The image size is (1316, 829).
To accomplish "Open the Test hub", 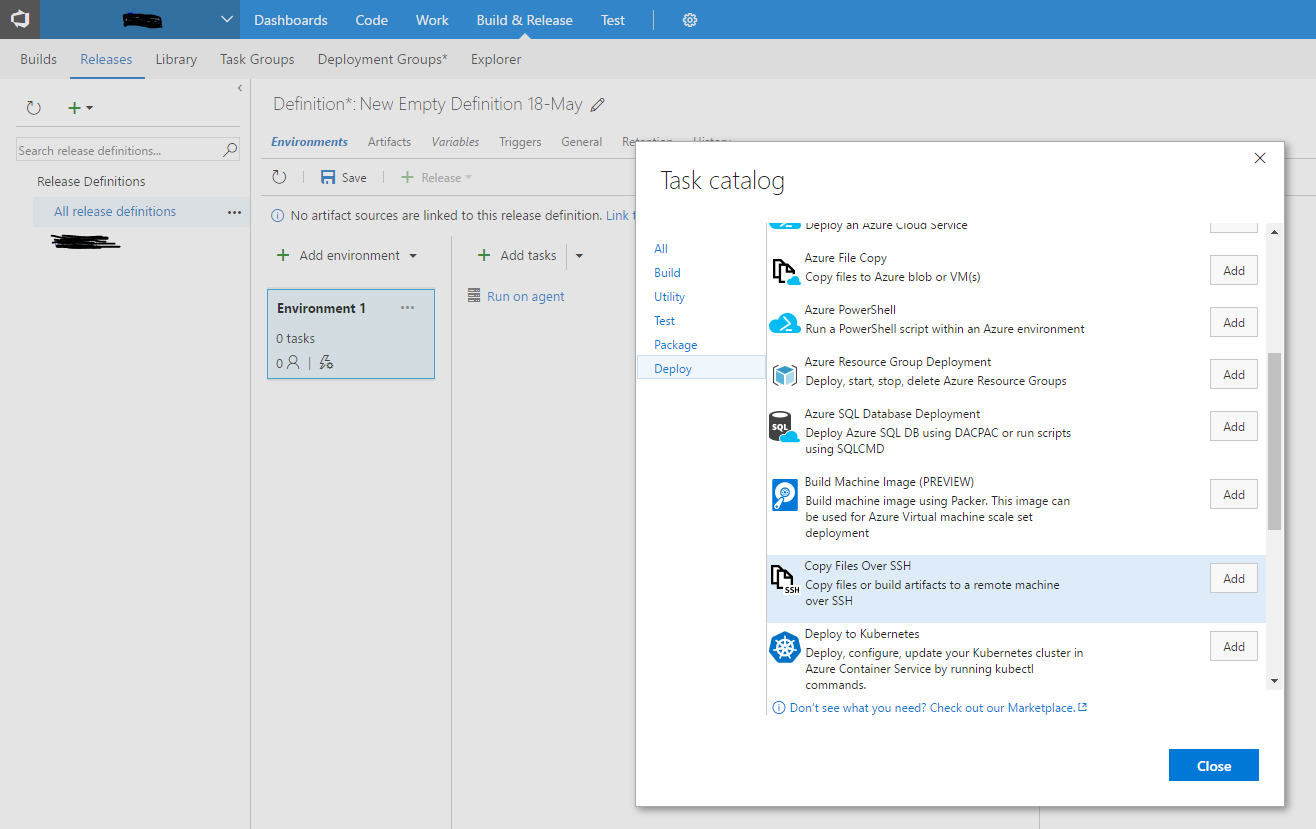I will click(x=613, y=20).
